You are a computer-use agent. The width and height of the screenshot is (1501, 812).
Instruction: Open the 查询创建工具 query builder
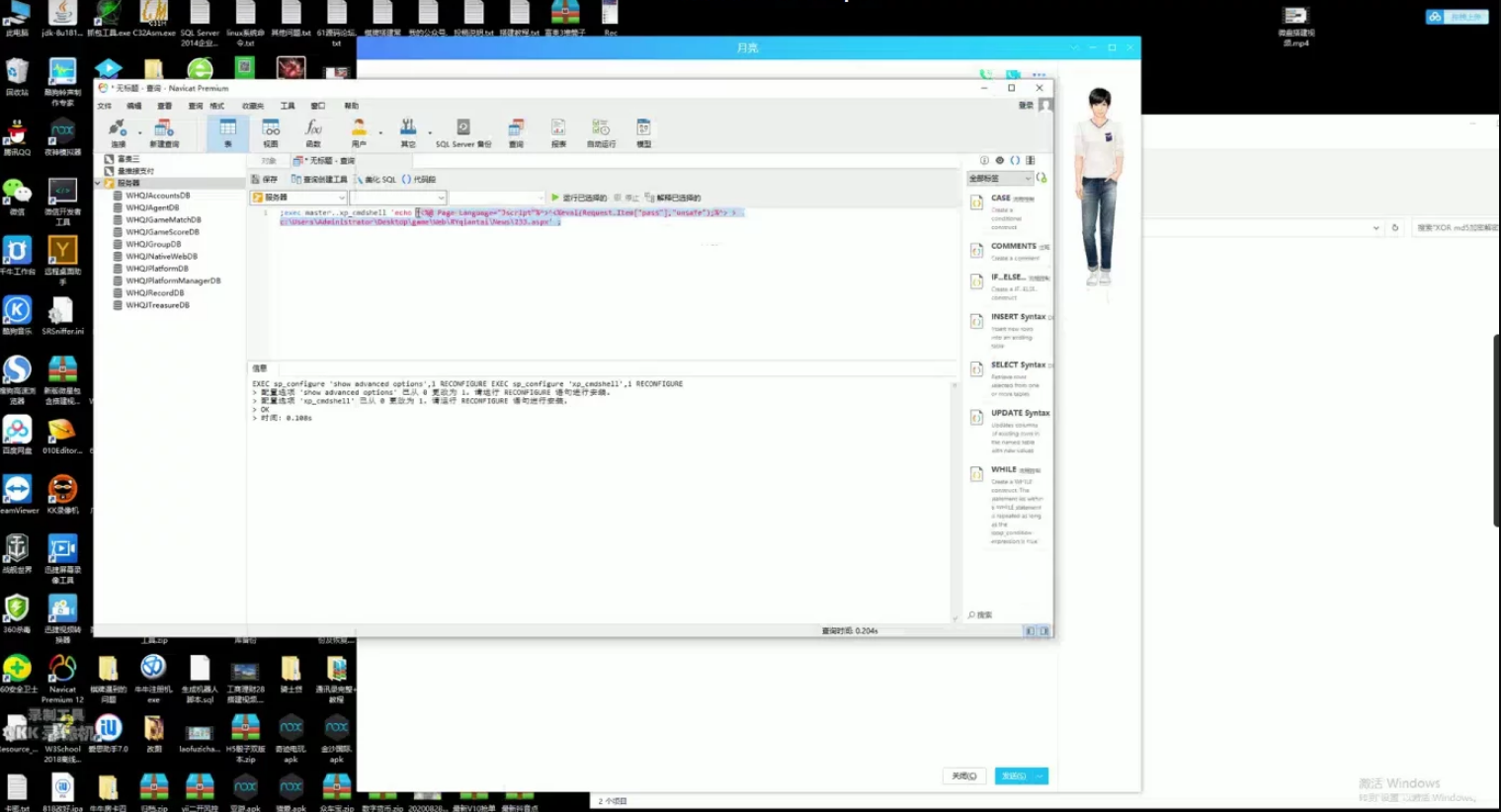319,180
